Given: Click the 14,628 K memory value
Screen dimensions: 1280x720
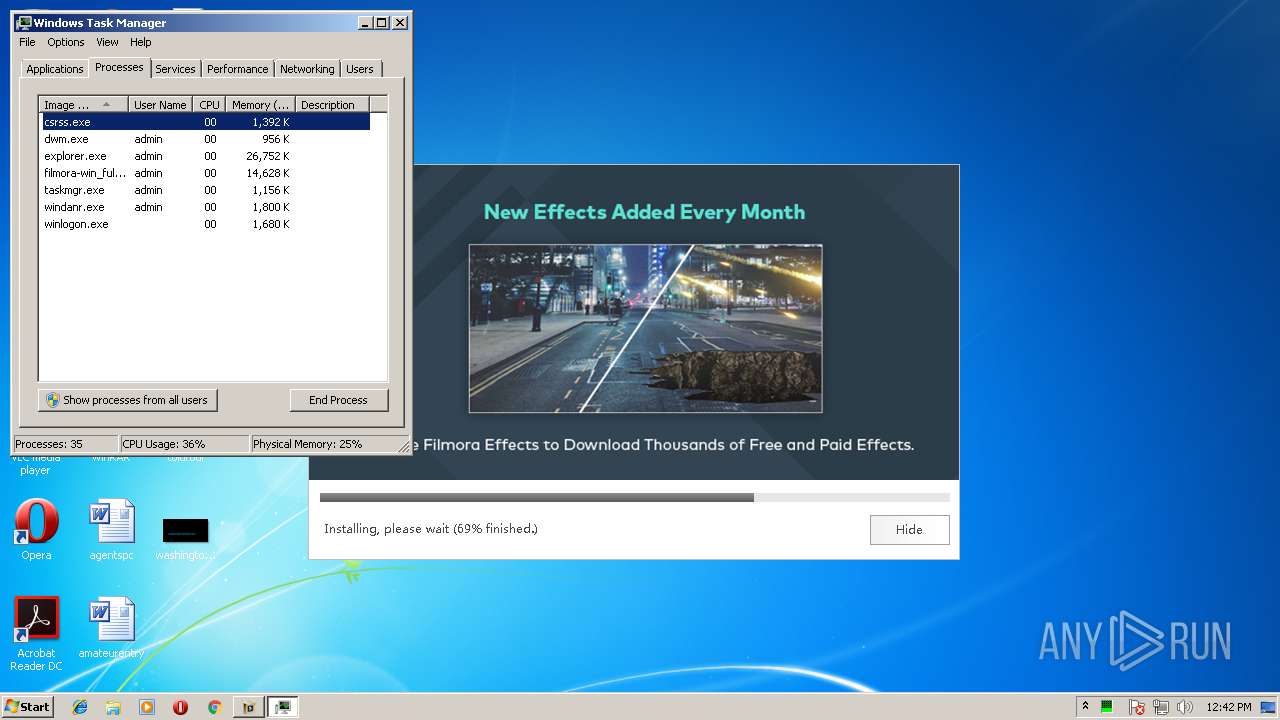Looking at the screenshot, I should pyautogui.click(x=268, y=173).
